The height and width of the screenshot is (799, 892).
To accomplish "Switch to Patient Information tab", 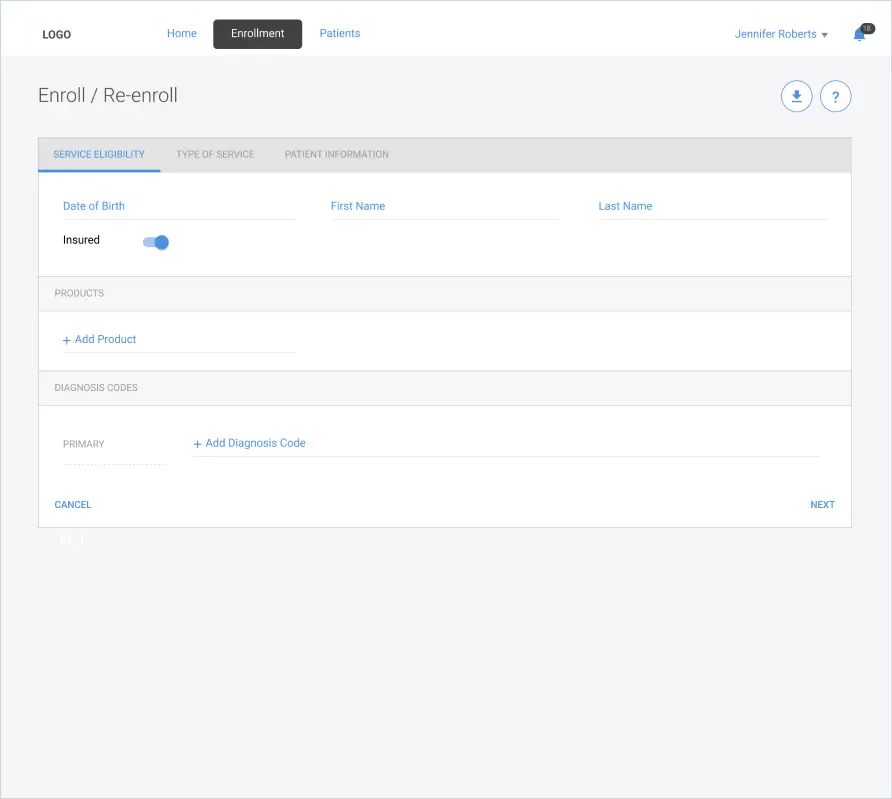I will click(337, 154).
